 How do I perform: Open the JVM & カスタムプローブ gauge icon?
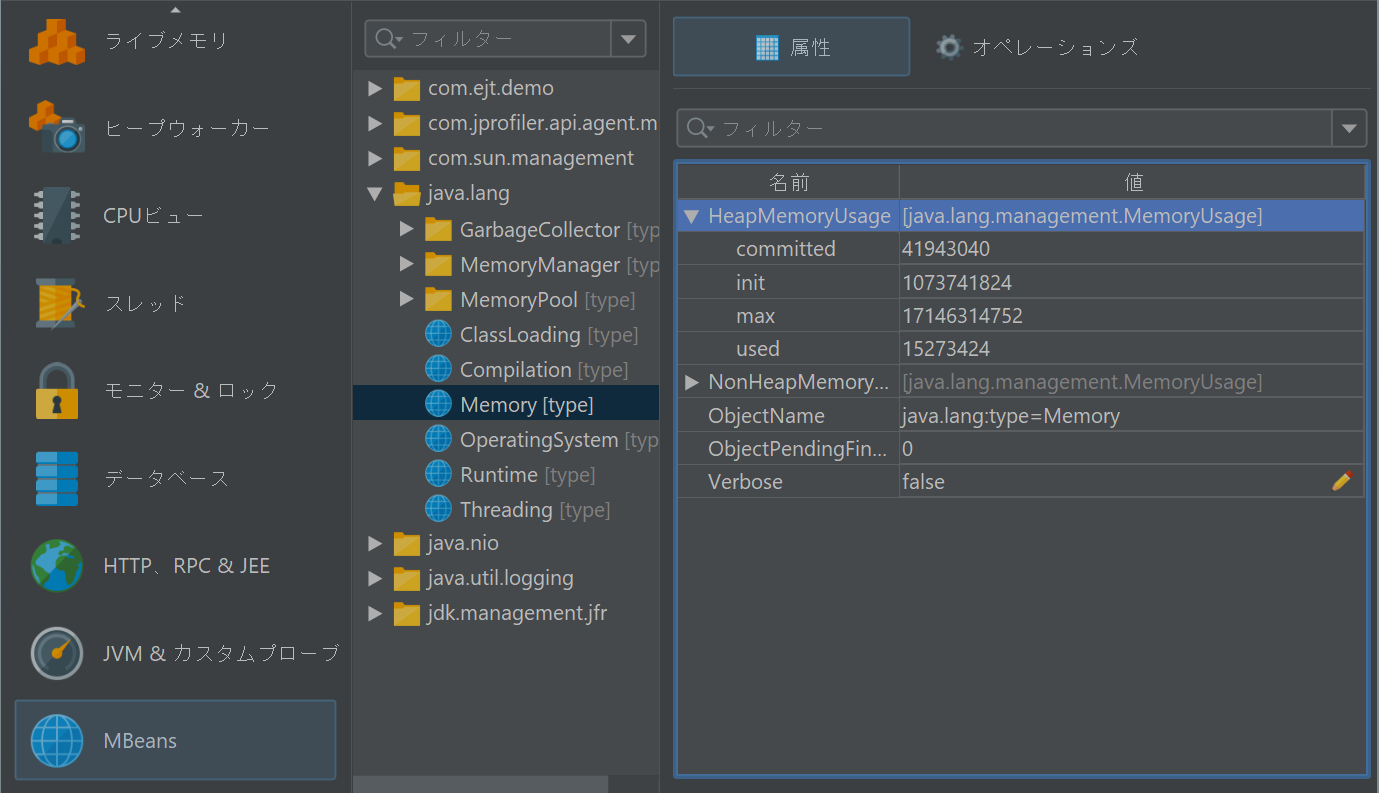pos(57,653)
